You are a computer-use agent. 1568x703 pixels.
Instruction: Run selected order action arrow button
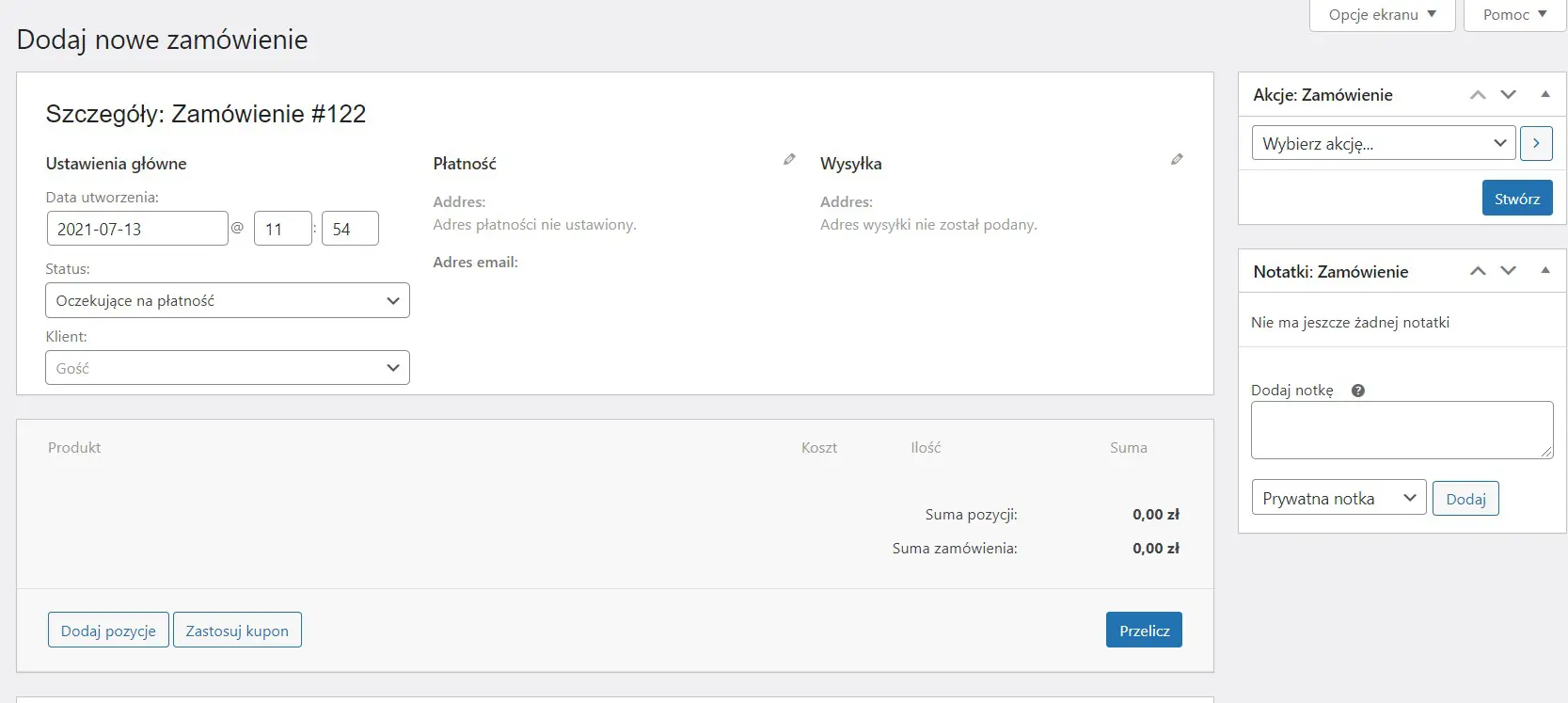coord(1536,143)
